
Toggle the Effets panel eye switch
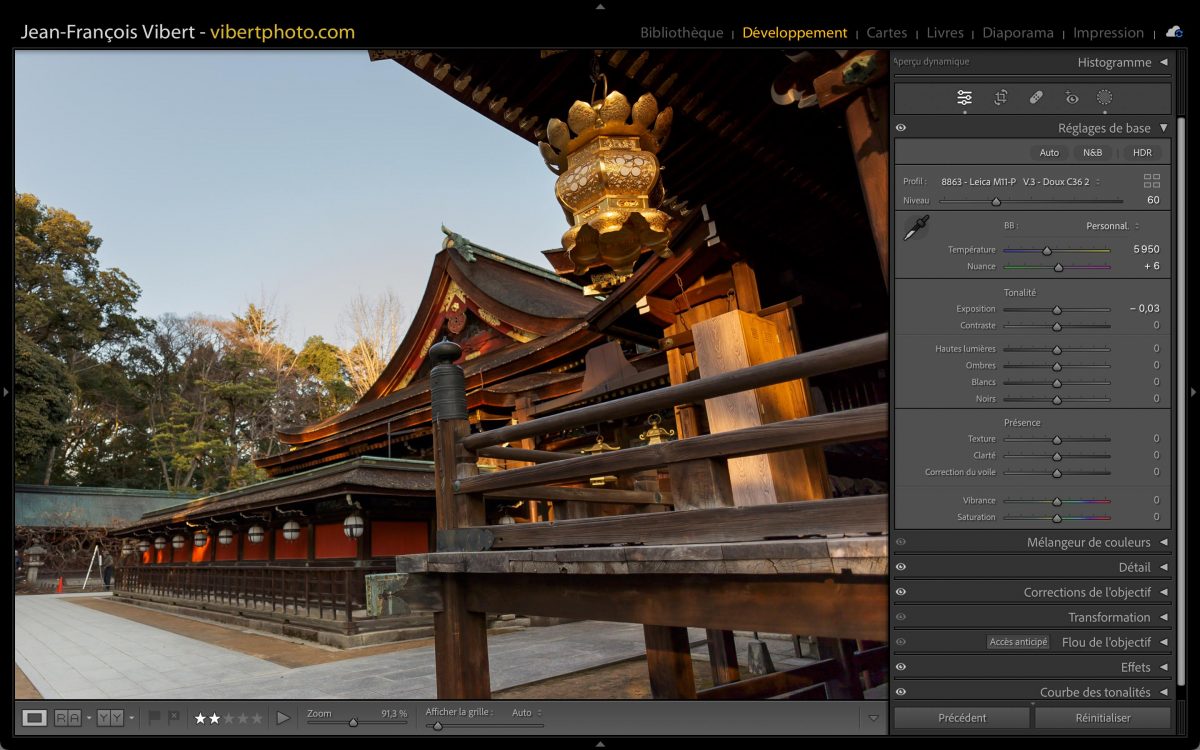click(x=901, y=667)
